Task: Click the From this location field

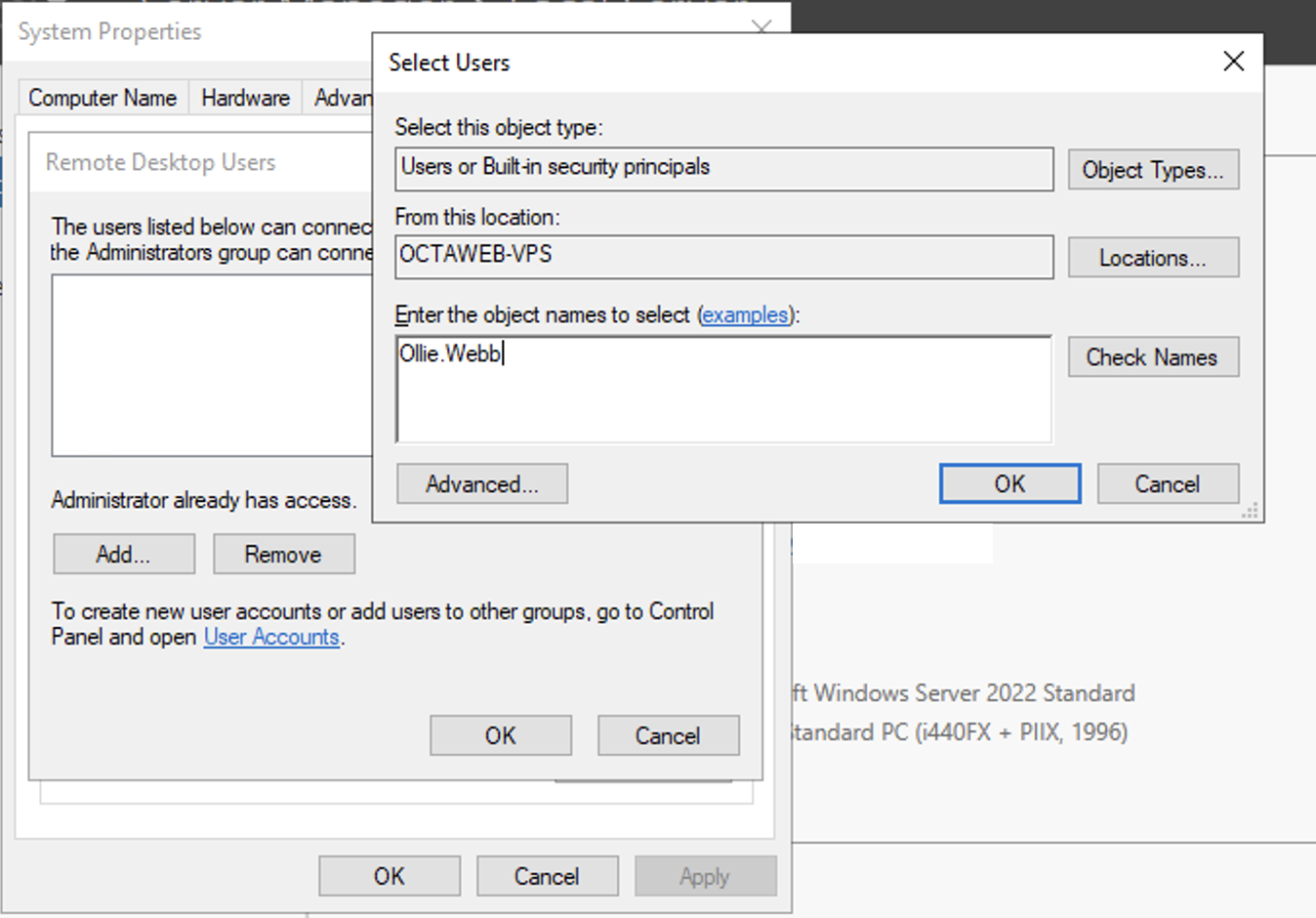Action: pyautogui.click(x=722, y=256)
